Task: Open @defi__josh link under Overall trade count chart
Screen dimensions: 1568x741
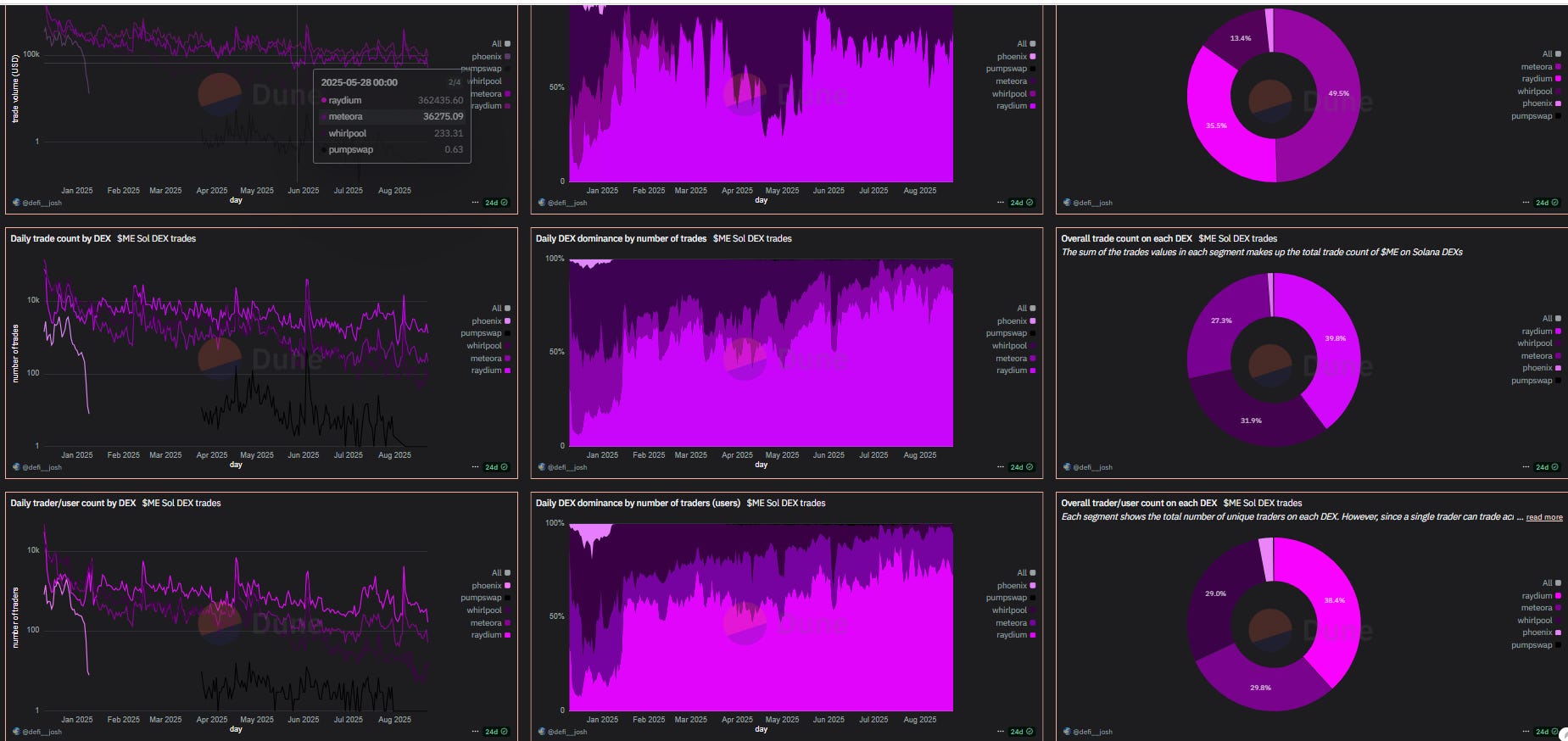Action: click(x=1092, y=467)
